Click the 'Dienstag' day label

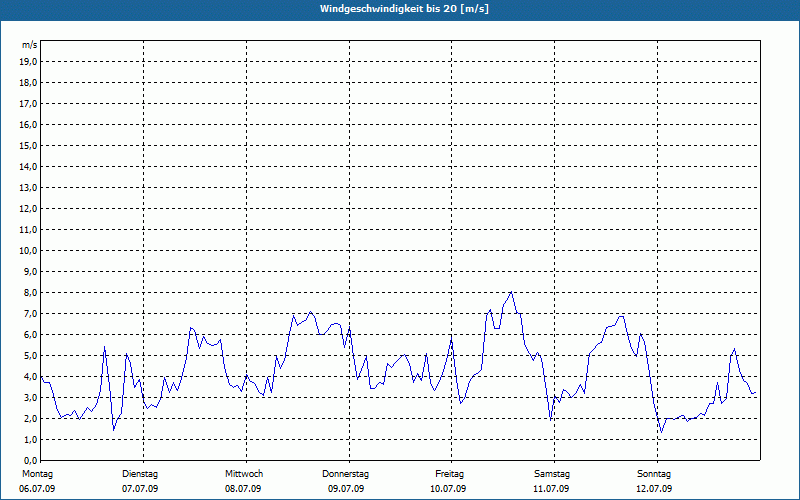coord(140,474)
